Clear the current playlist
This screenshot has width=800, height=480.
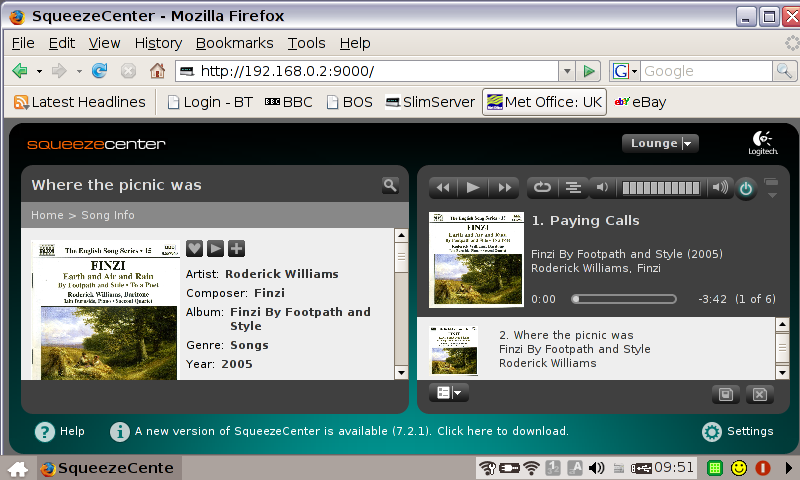click(x=759, y=394)
